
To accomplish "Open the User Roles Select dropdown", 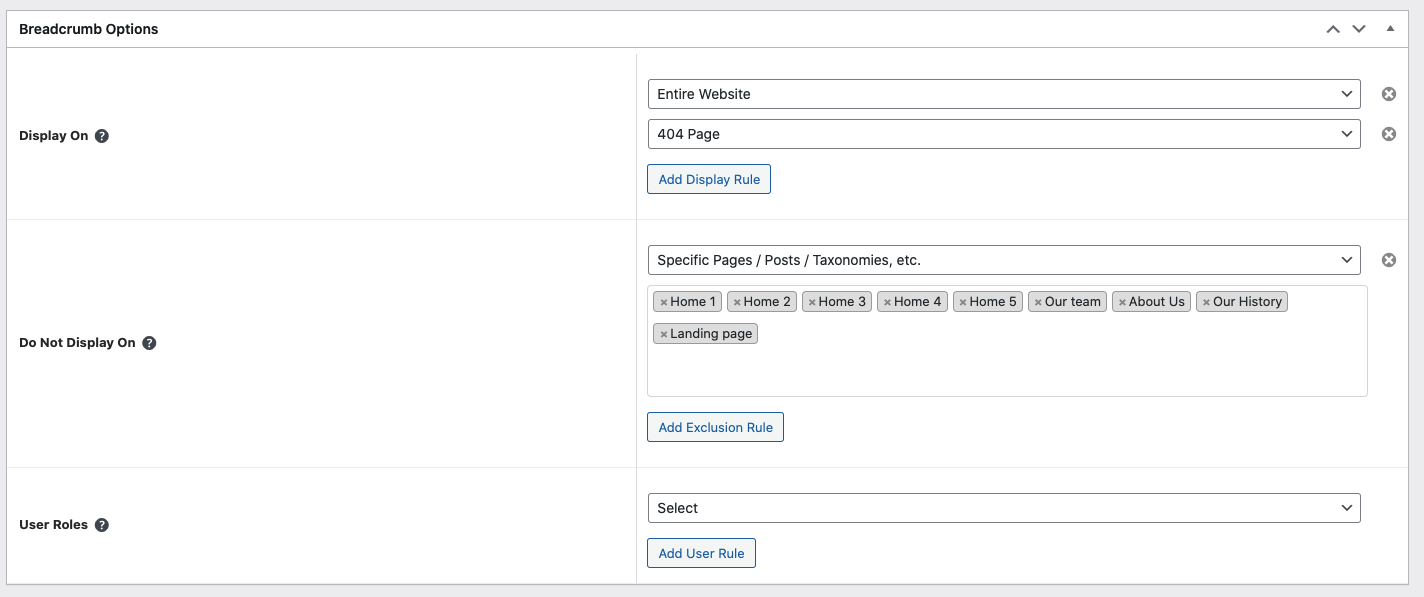I will tap(1003, 508).
